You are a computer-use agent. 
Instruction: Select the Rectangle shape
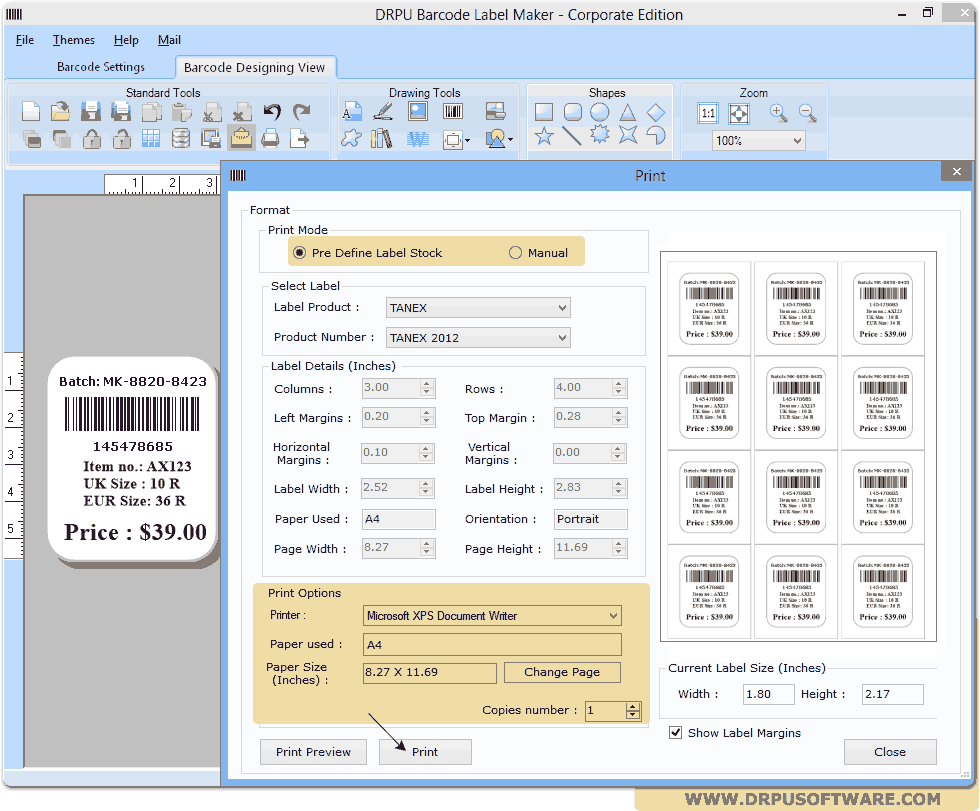tap(544, 112)
